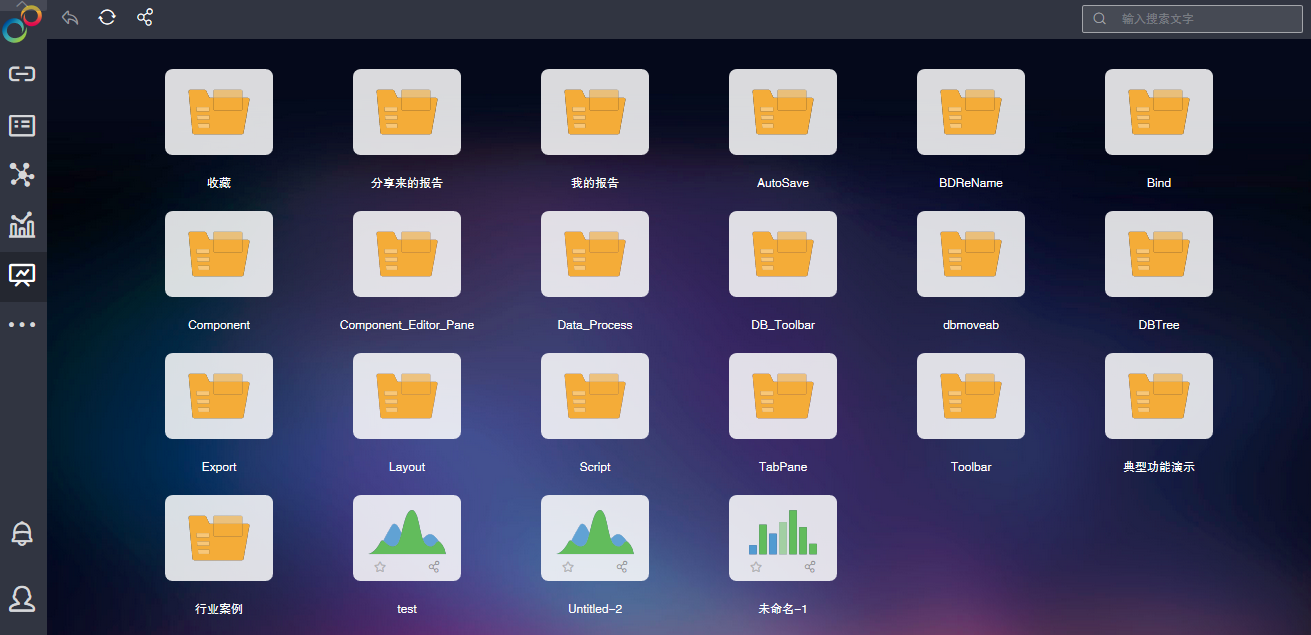Collapse the sidebar with the top chevron
The height and width of the screenshot is (635, 1311).
(x=22, y=4)
